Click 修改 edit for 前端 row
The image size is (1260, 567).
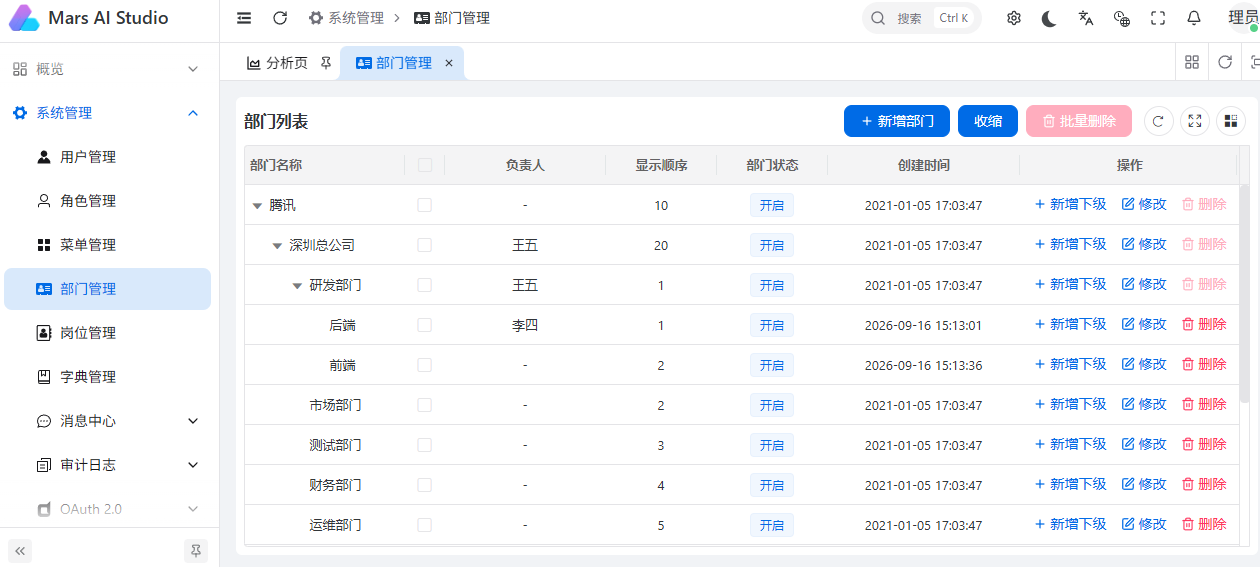[1144, 364]
